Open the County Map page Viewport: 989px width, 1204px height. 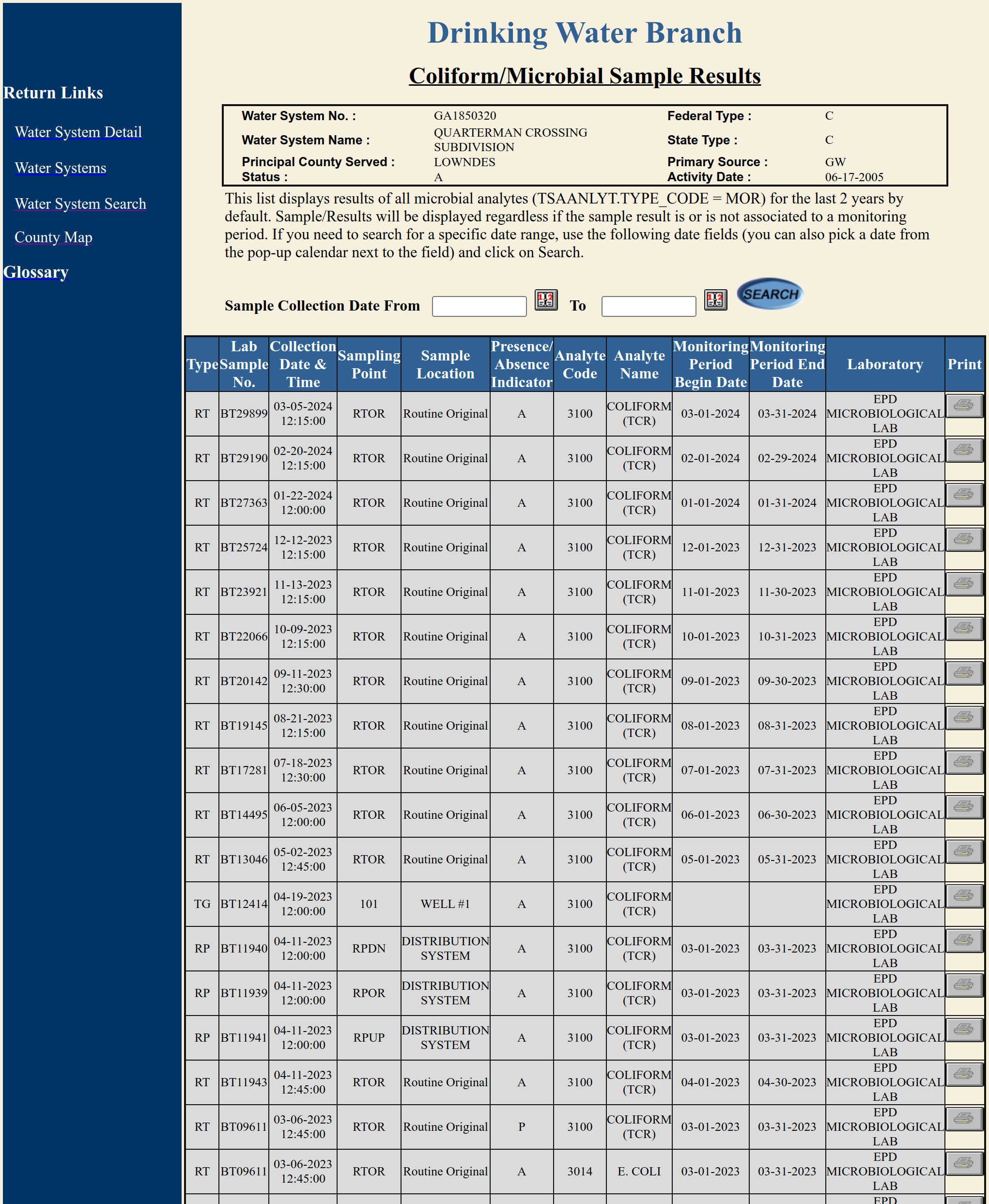pyautogui.click(x=54, y=237)
